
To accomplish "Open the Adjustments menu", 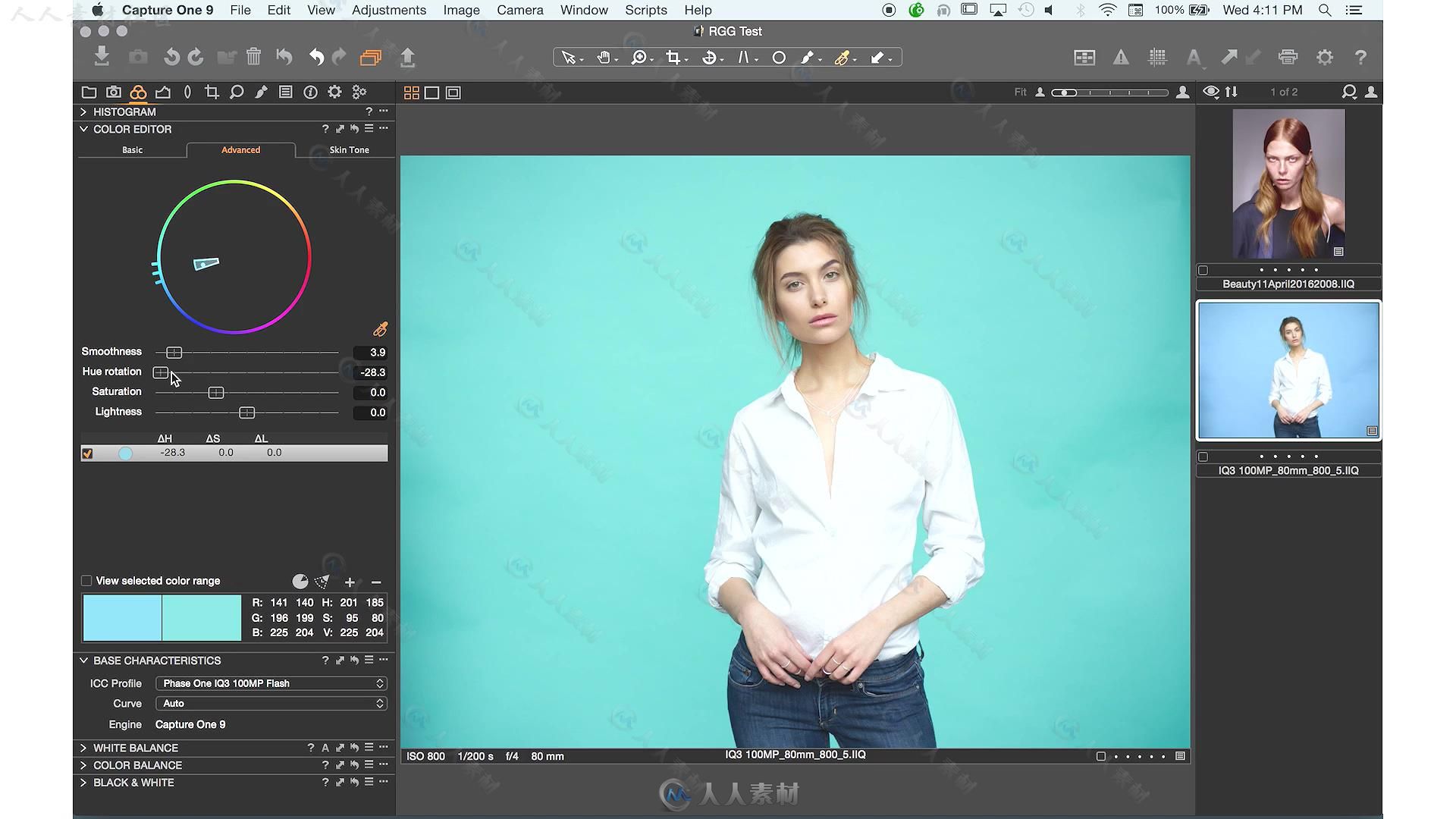I will pyautogui.click(x=389, y=10).
